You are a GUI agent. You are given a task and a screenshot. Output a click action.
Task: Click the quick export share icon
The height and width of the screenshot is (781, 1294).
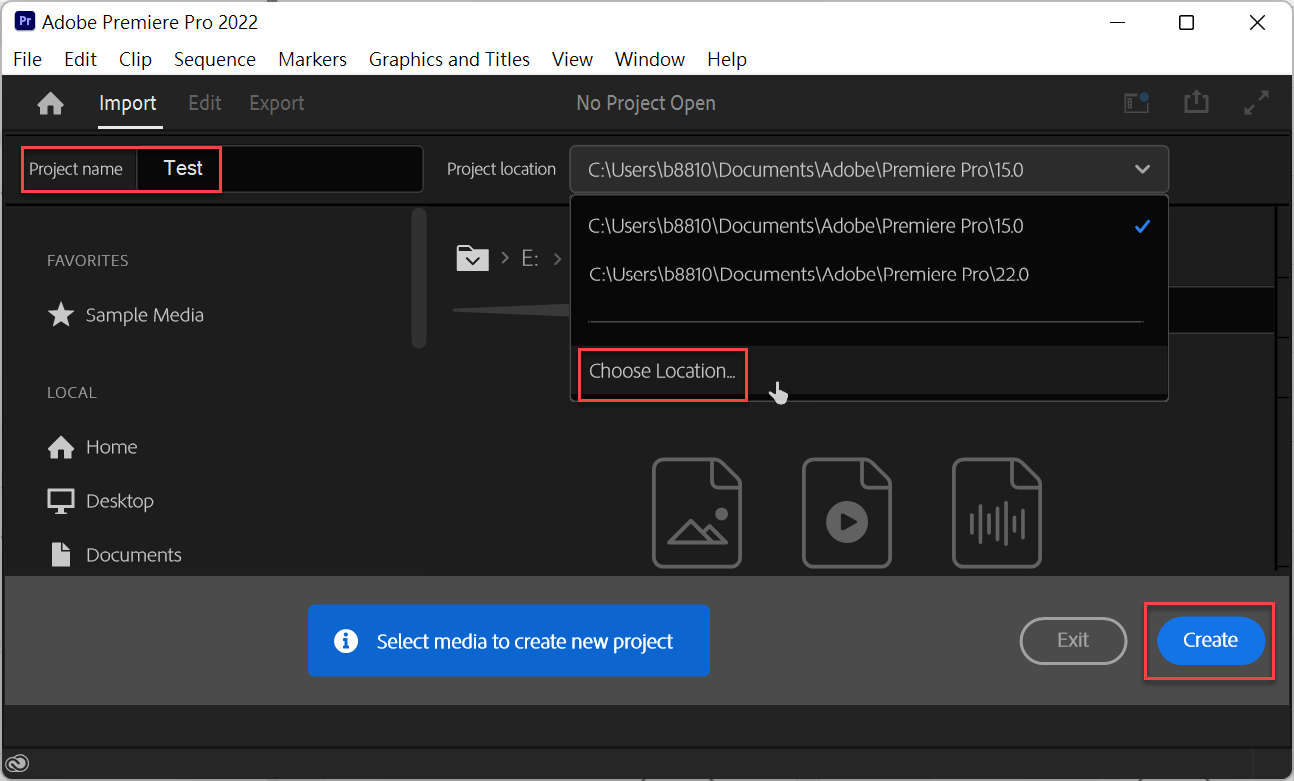[x=1196, y=103]
